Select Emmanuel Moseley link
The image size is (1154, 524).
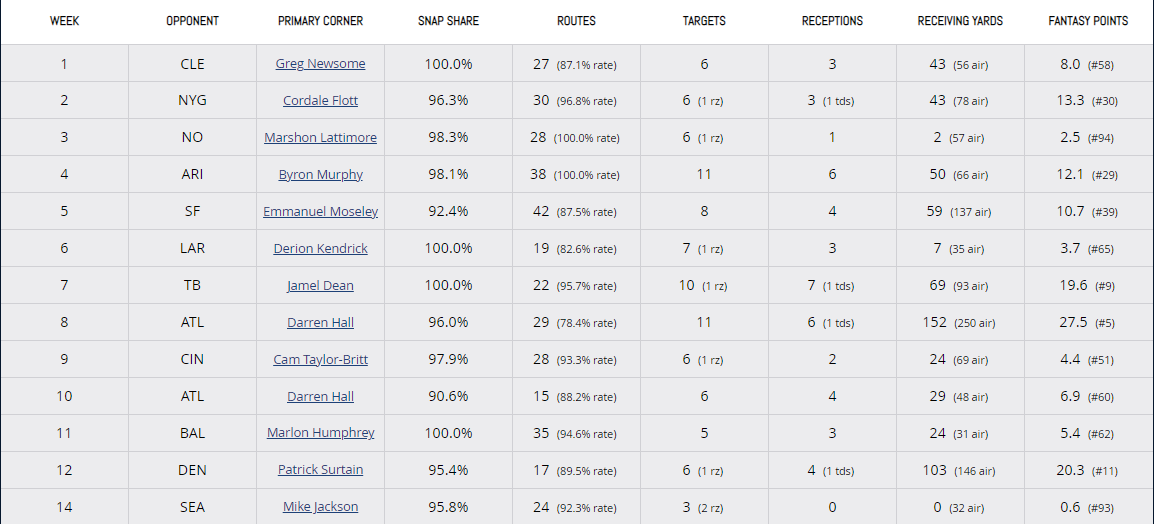click(320, 212)
